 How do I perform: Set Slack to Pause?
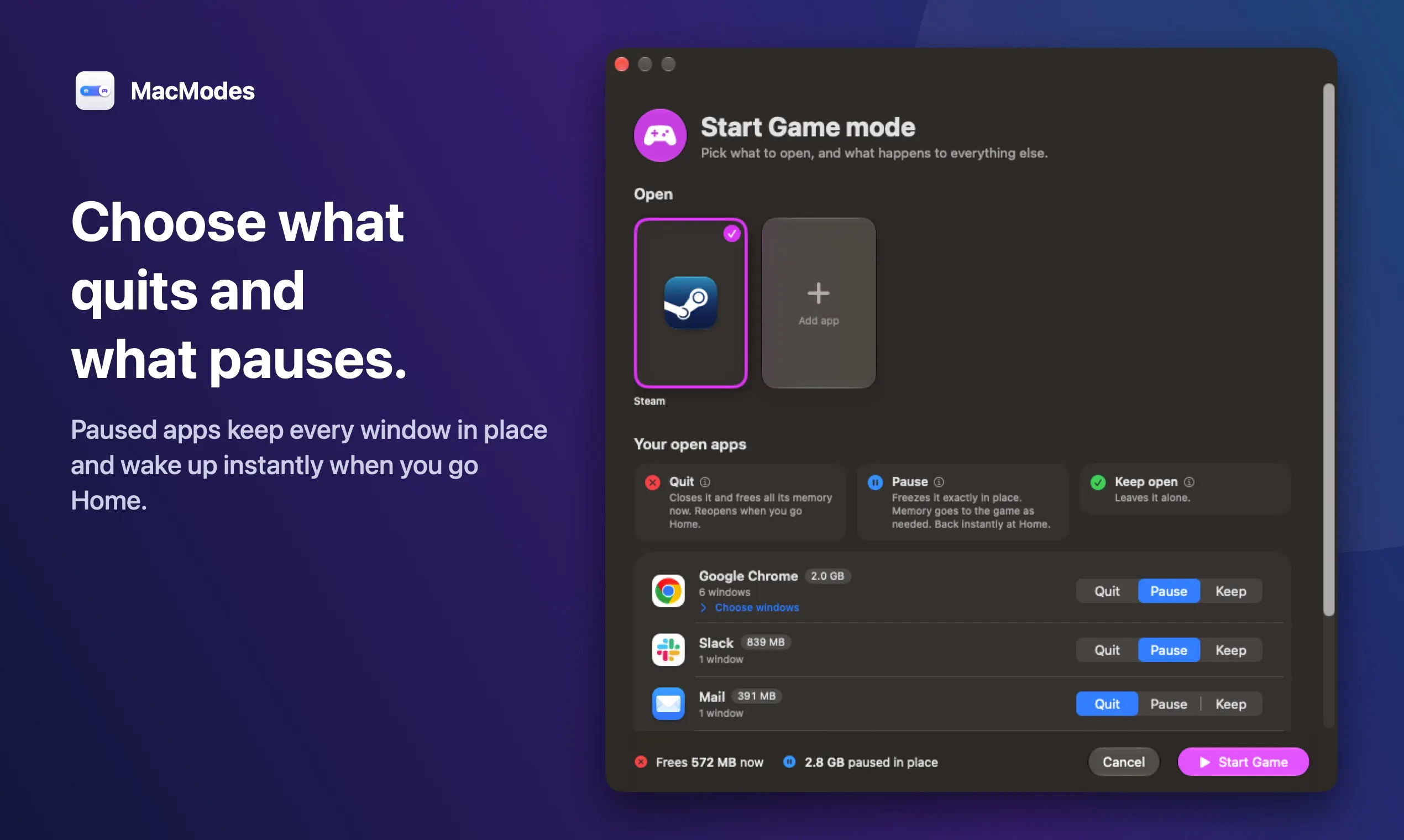(1169, 650)
